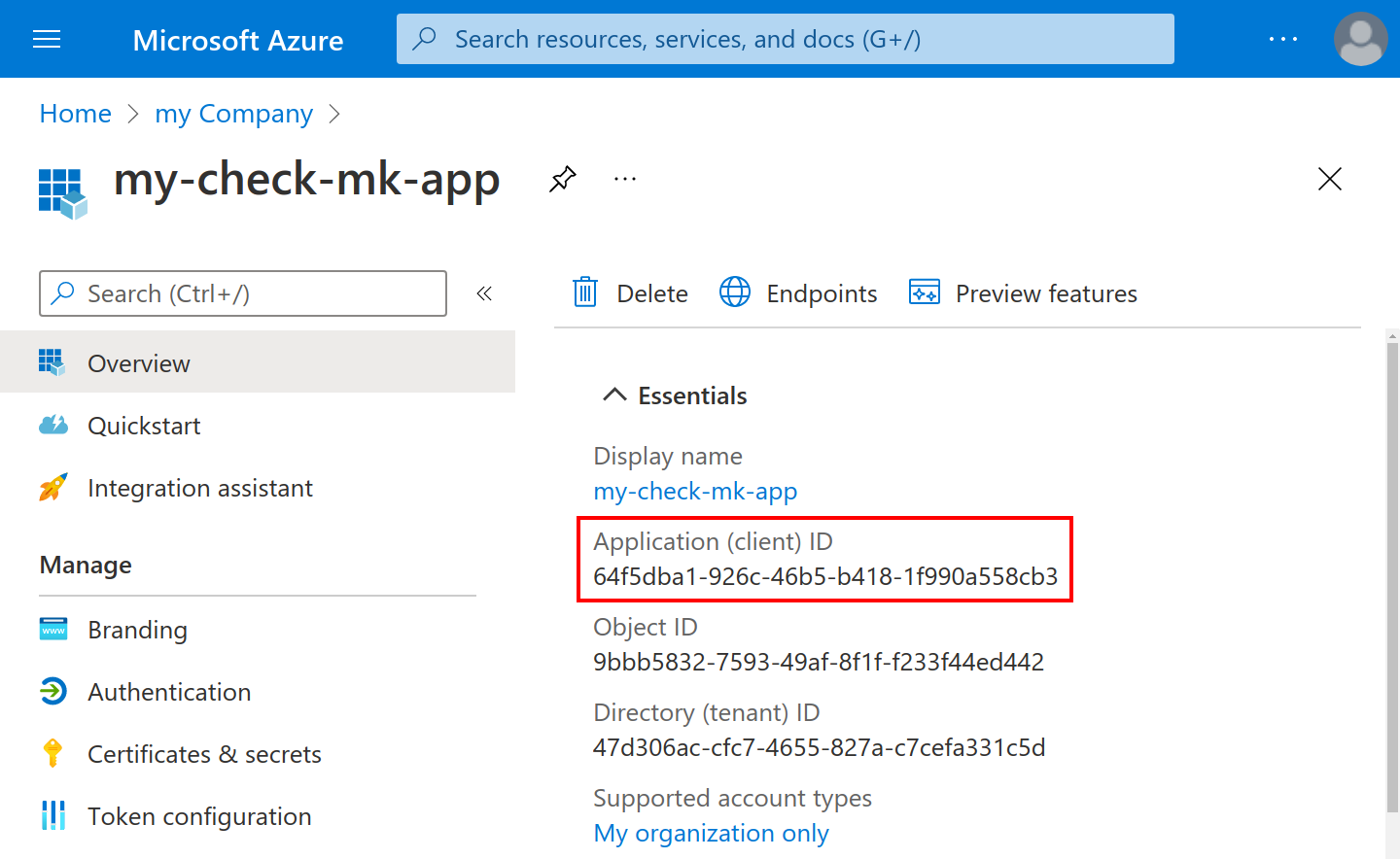1400x859 pixels.
Task: Collapse the Essentials section chevron
Action: click(x=614, y=395)
